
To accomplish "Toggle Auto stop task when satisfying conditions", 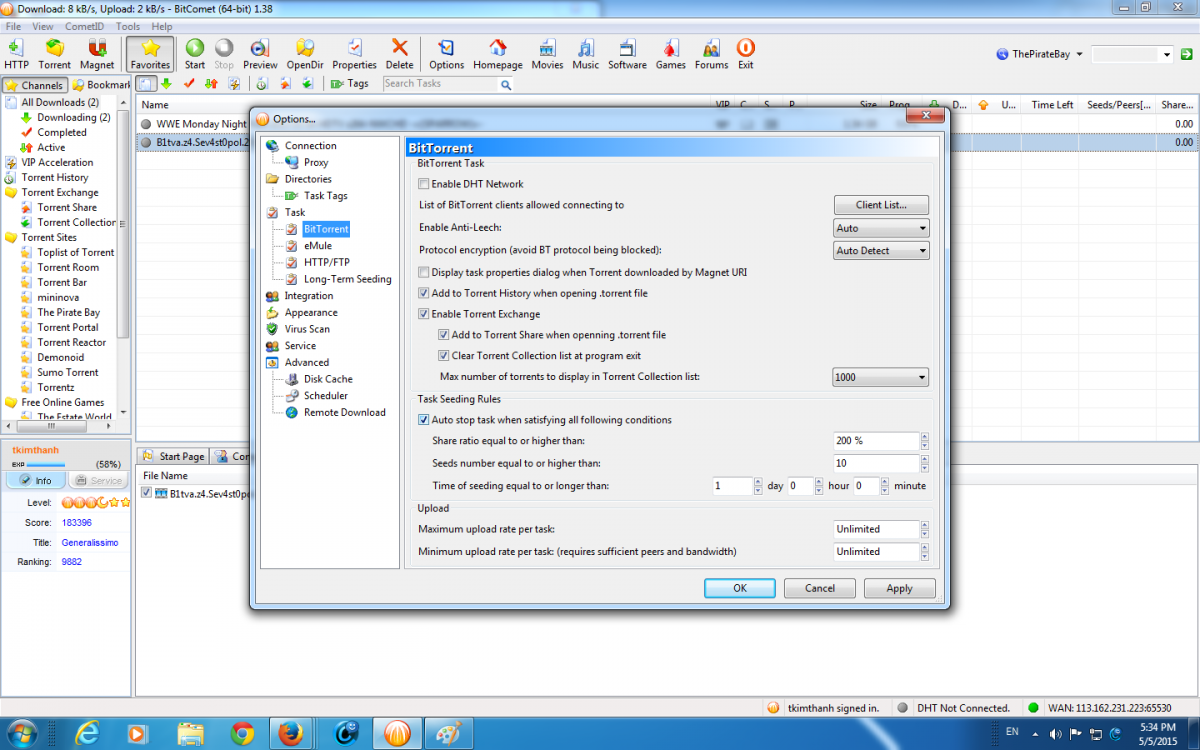I will click(x=424, y=420).
